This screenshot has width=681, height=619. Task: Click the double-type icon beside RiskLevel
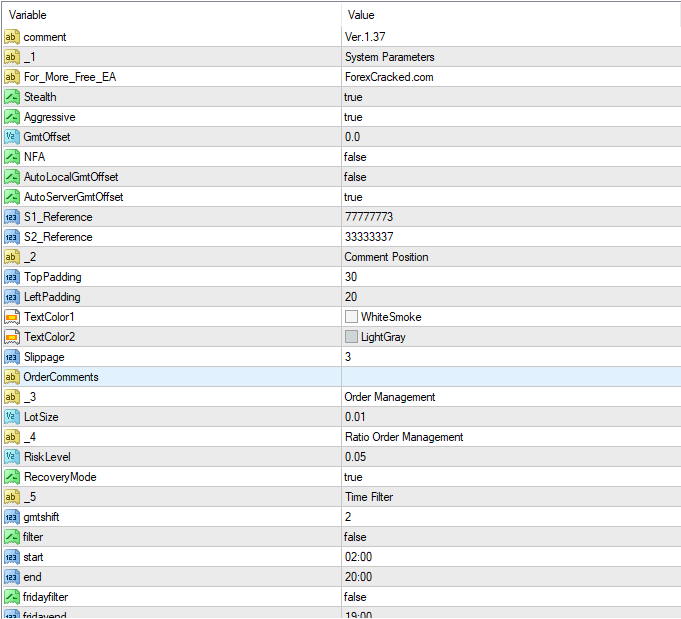pyautogui.click(x=12, y=457)
